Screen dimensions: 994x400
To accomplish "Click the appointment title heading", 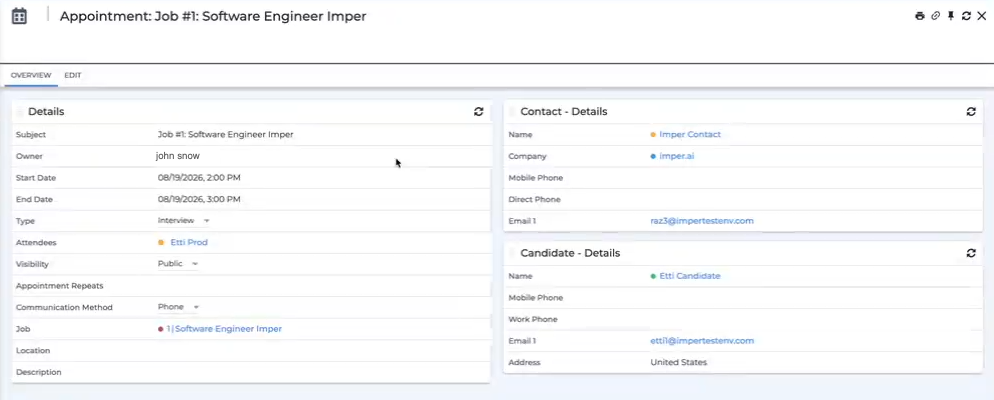I will pos(213,16).
